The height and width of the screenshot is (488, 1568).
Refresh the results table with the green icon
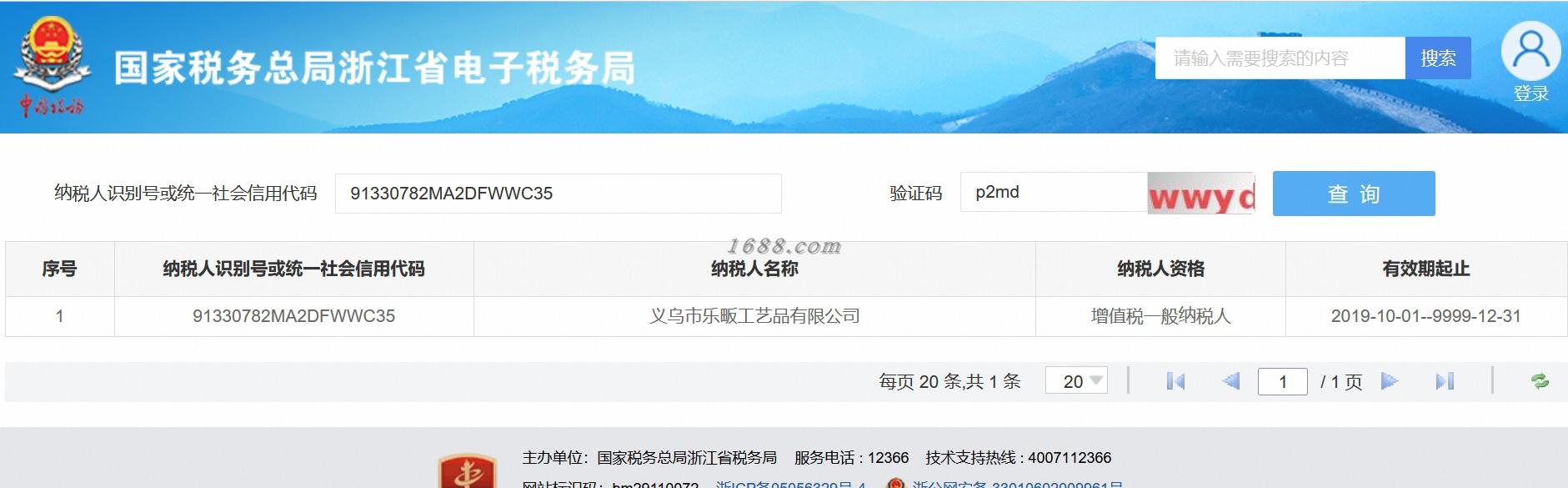1540,381
